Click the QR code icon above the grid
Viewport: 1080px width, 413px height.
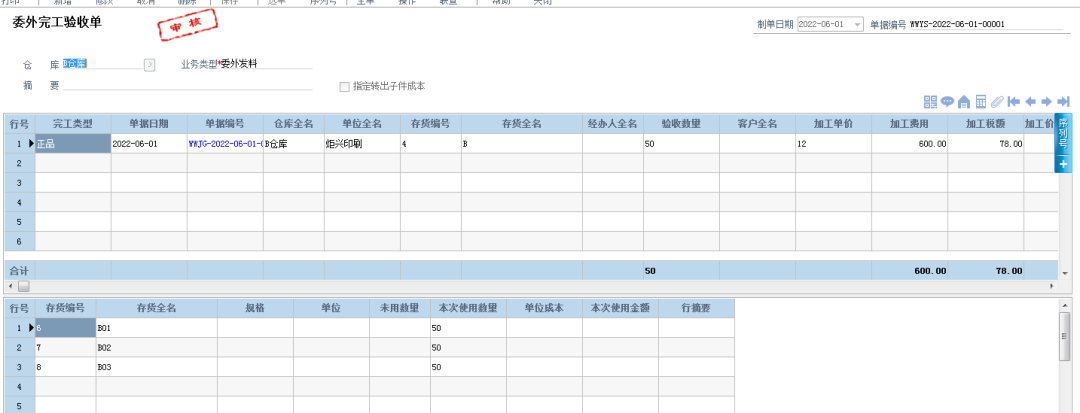tap(930, 101)
